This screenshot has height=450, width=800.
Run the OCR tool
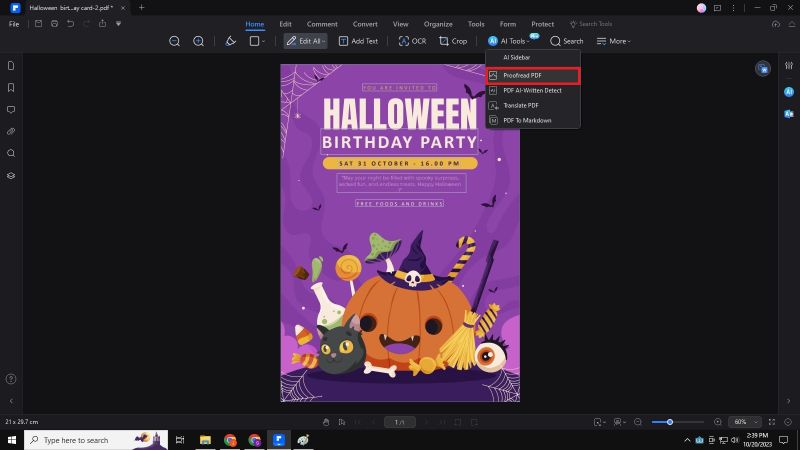pyautogui.click(x=412, y=41)
